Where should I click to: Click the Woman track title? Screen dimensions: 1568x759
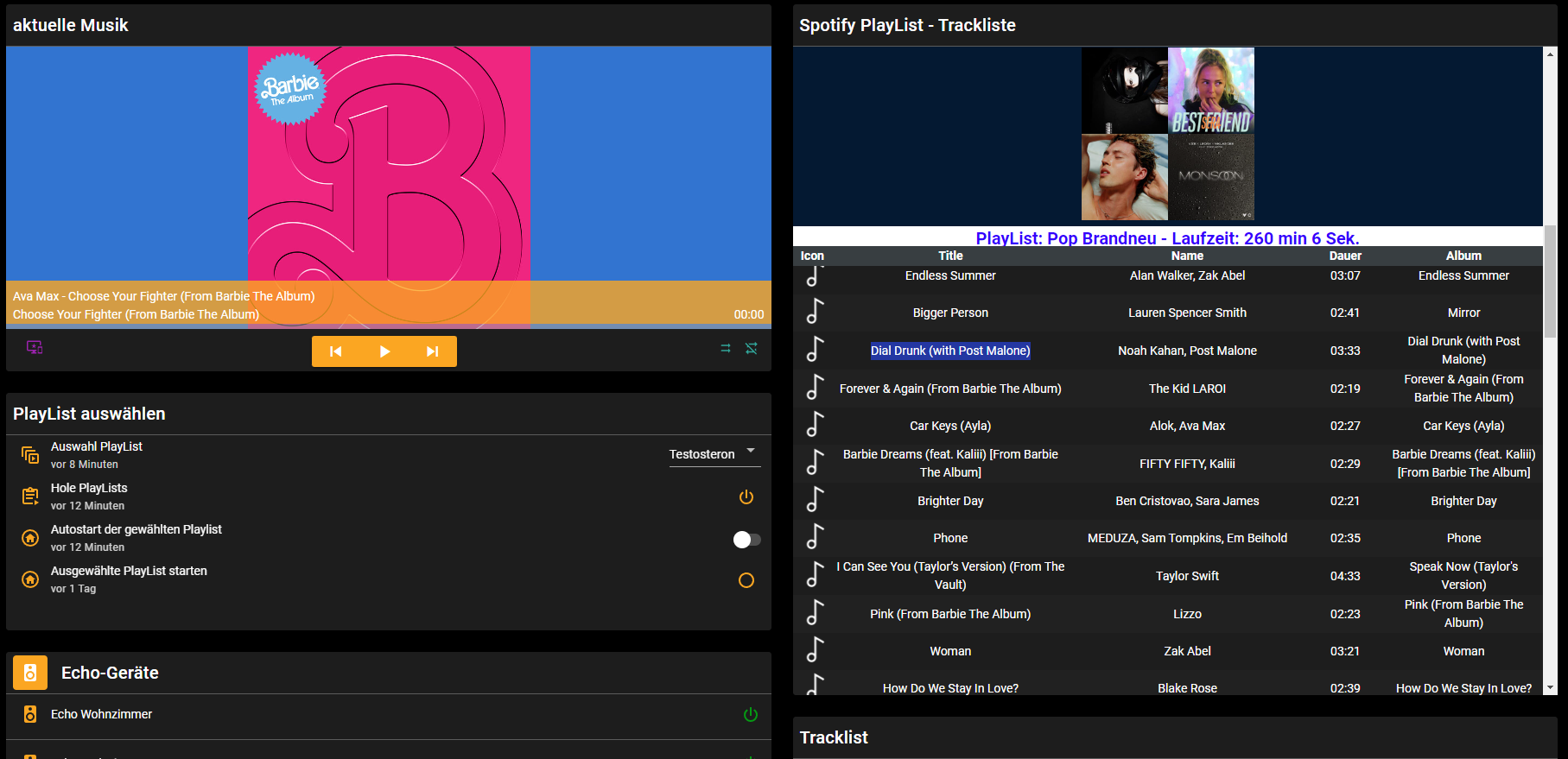950,651
